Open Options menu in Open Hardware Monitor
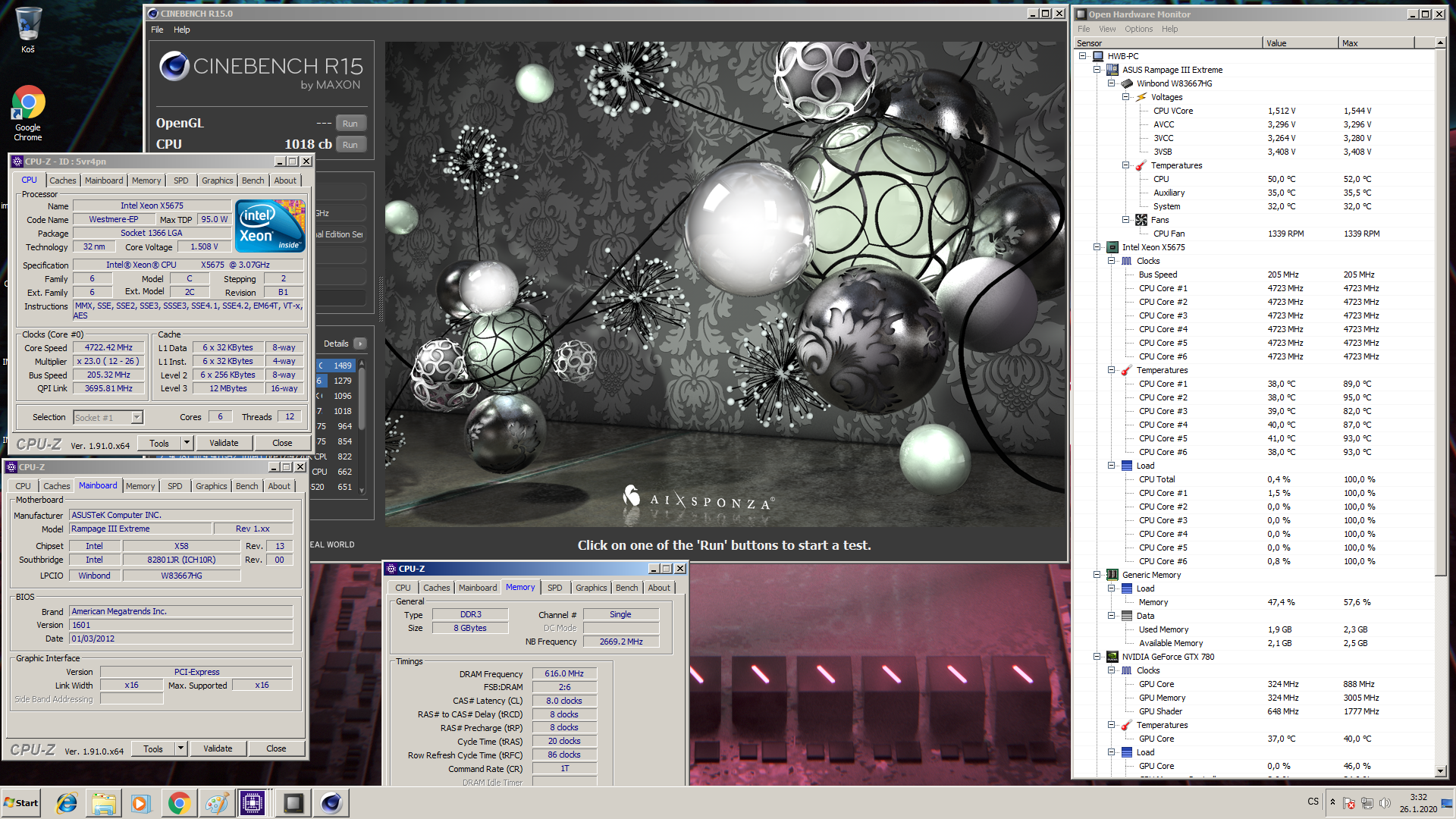This screenshot has width=1456, height=819. click(1138, 29)
